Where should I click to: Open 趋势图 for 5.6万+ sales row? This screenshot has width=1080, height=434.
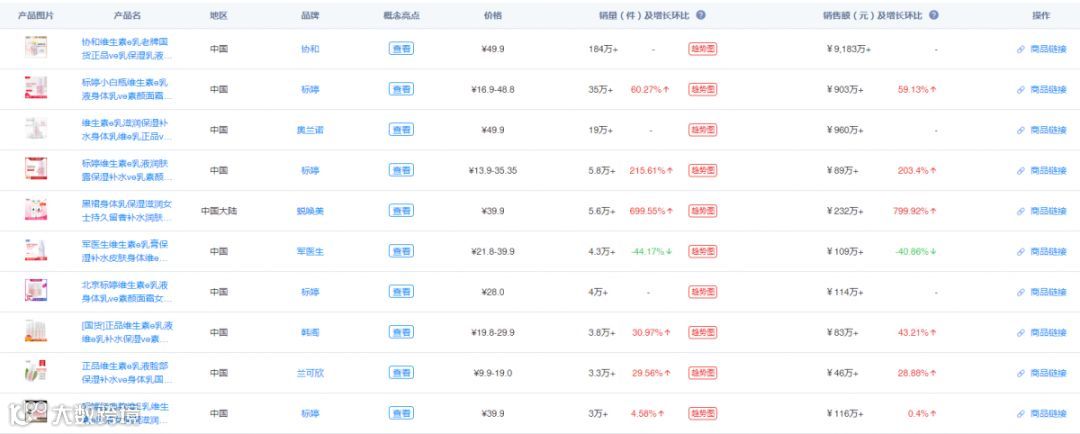[x=703, y=211]
